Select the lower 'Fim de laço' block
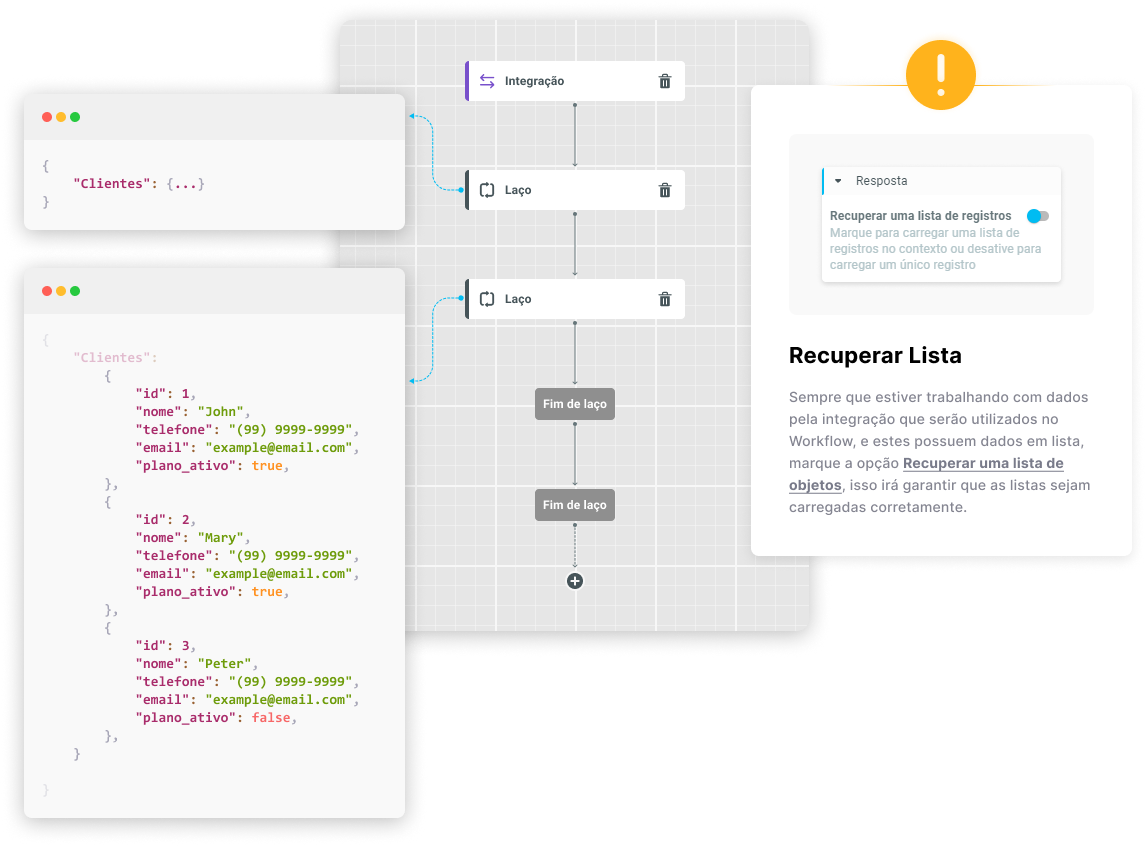The width and height of the screenshot is (1146, 846). [575, 505]
